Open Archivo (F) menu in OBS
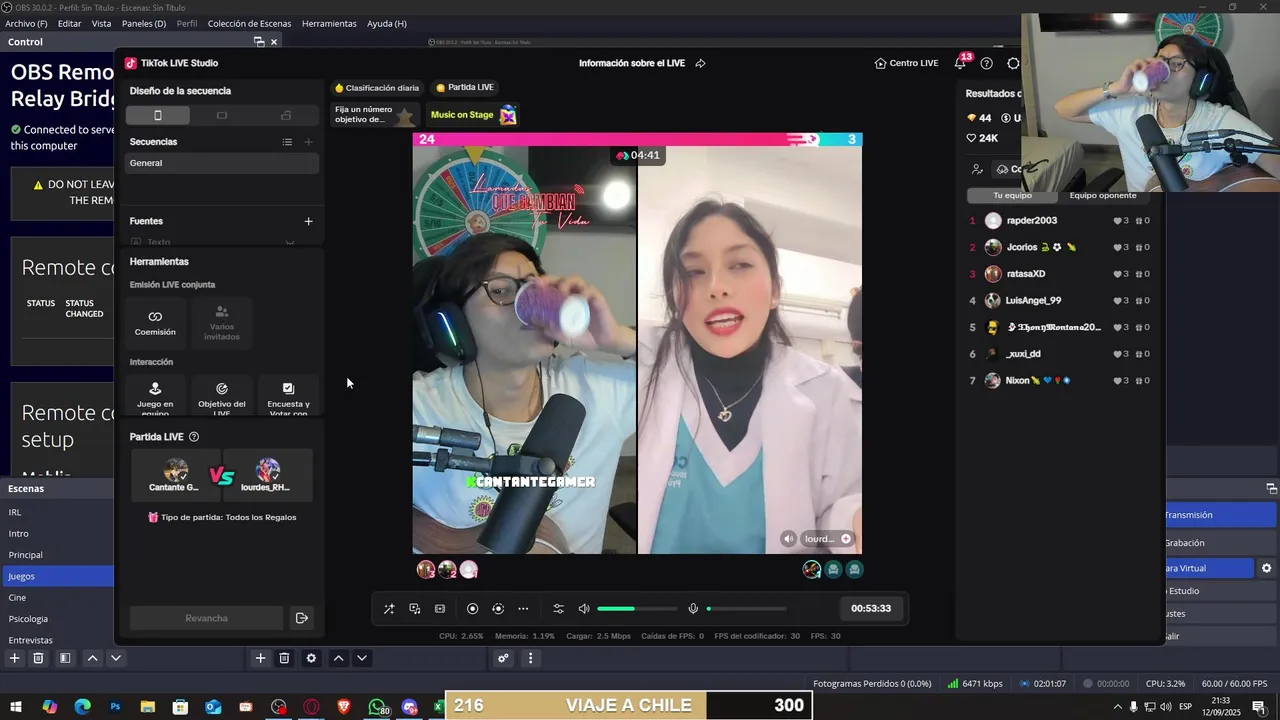Viewport: 1280px width, 720px height. coord(26,23)
